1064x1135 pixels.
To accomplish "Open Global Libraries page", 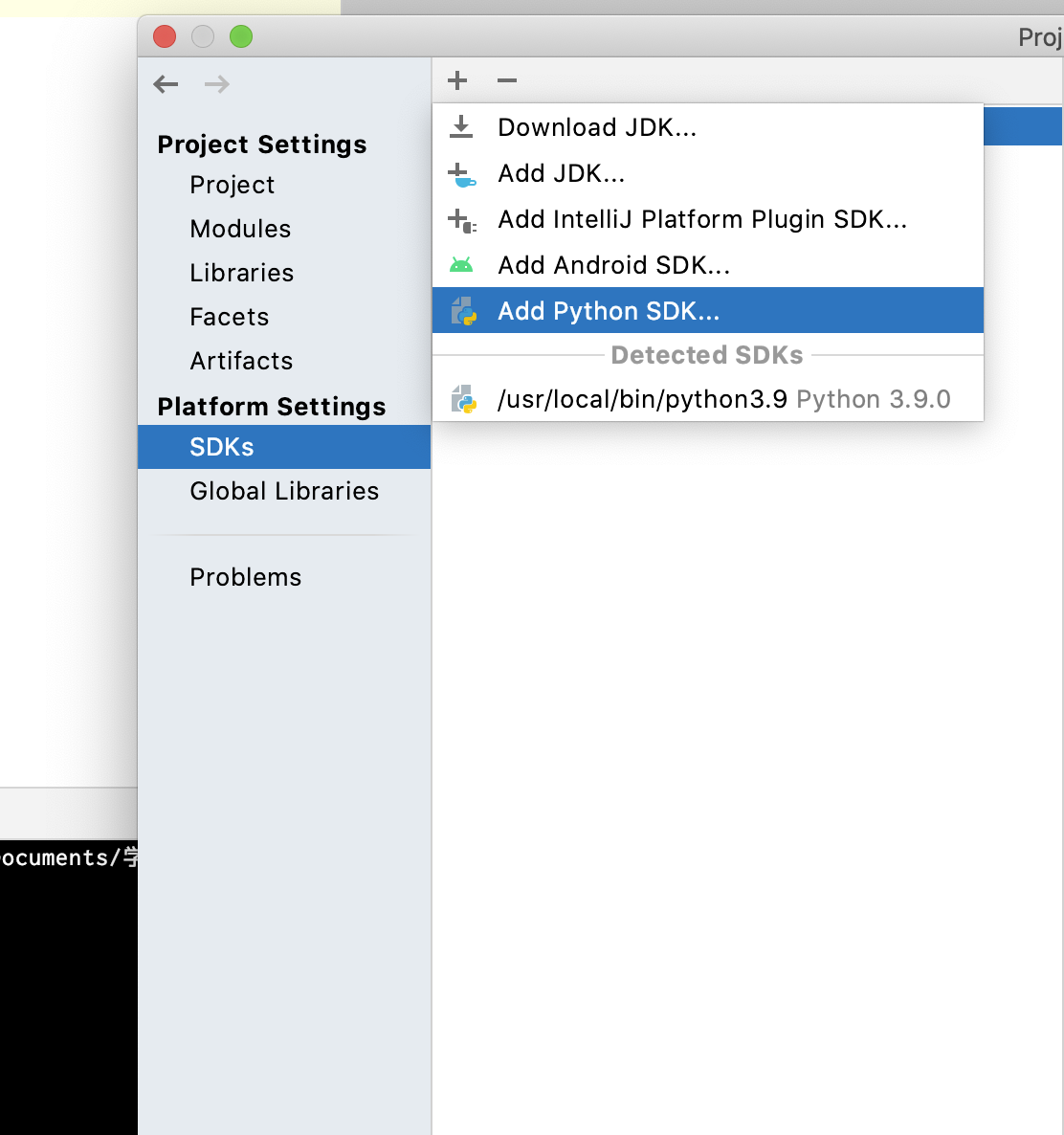I will 284,492.
